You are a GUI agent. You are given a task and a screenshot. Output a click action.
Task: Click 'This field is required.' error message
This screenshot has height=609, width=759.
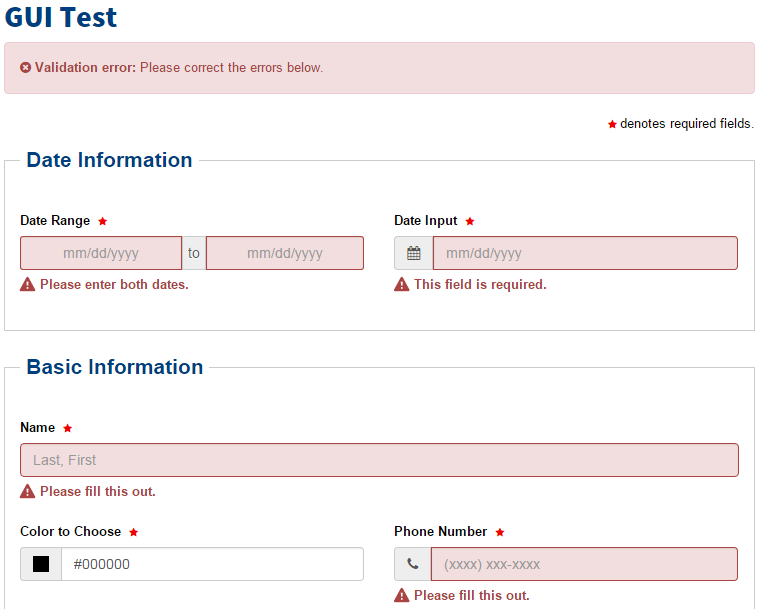coord(480,285)
